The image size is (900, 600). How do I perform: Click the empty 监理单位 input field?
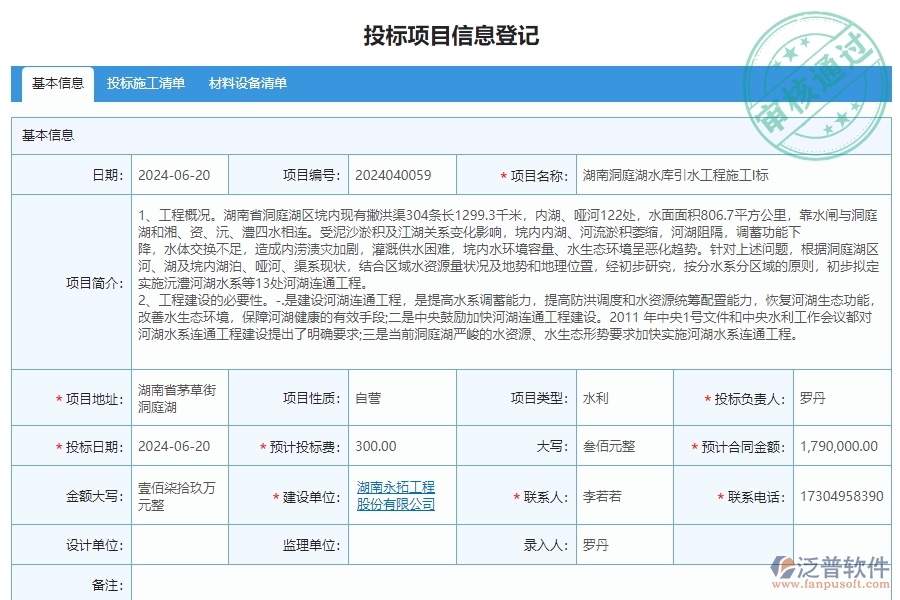(x=398, y=545)
